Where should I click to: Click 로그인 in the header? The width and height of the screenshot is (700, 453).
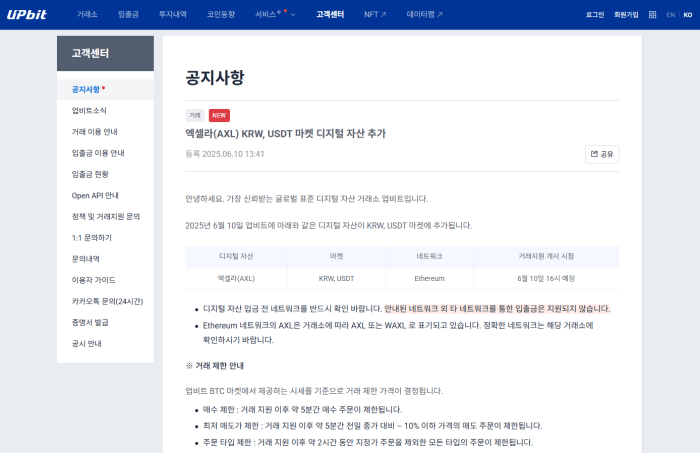click(x=595, y=15)
